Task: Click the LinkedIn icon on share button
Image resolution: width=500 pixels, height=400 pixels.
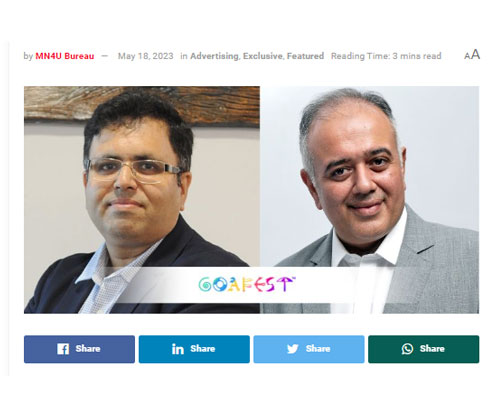Action: [x=178, y=349]
